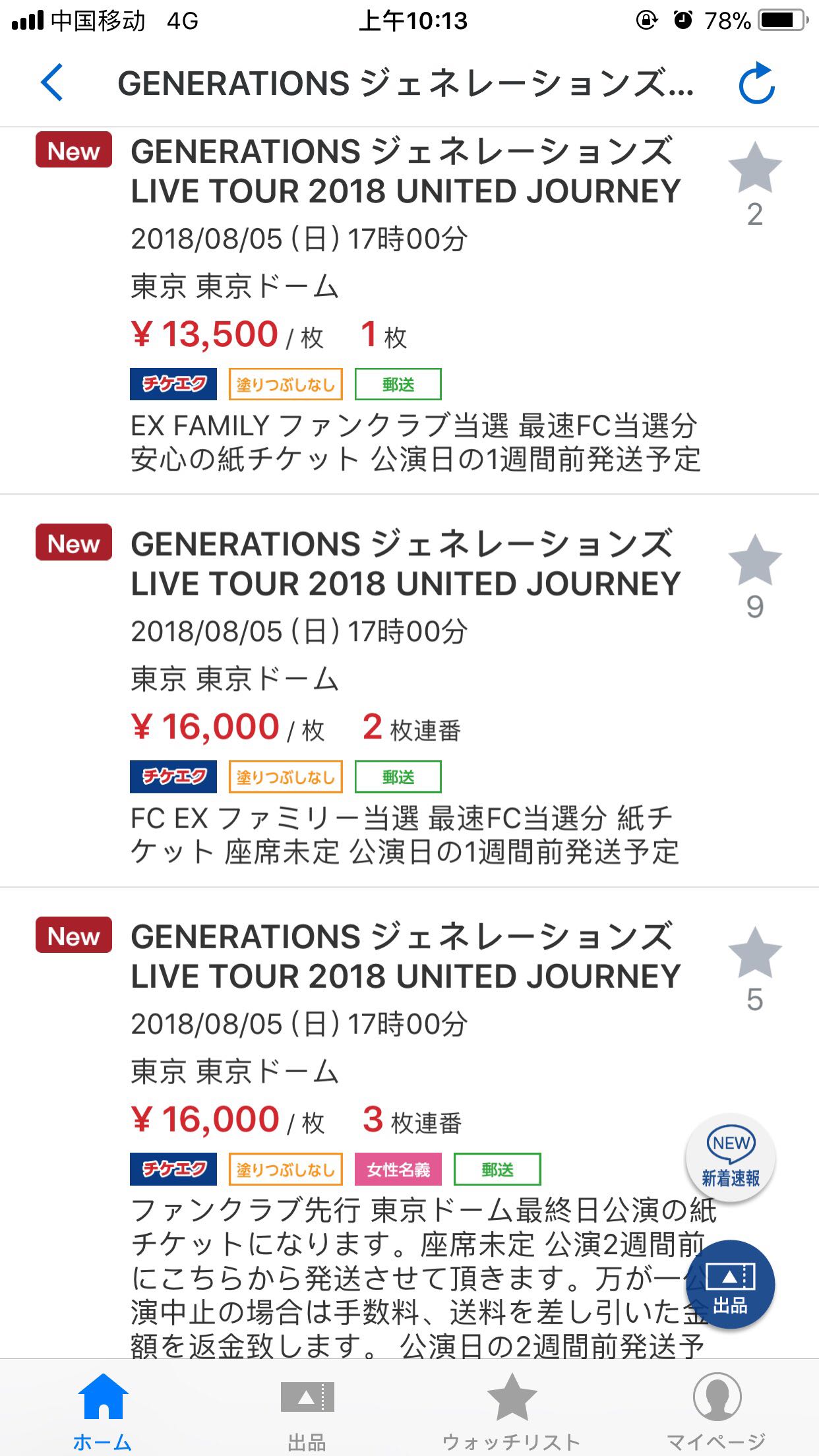819x1456 pixels.
Task: Tap 郵送 tag on the 2枚連番 listing
Action: (x=398, y=777)
